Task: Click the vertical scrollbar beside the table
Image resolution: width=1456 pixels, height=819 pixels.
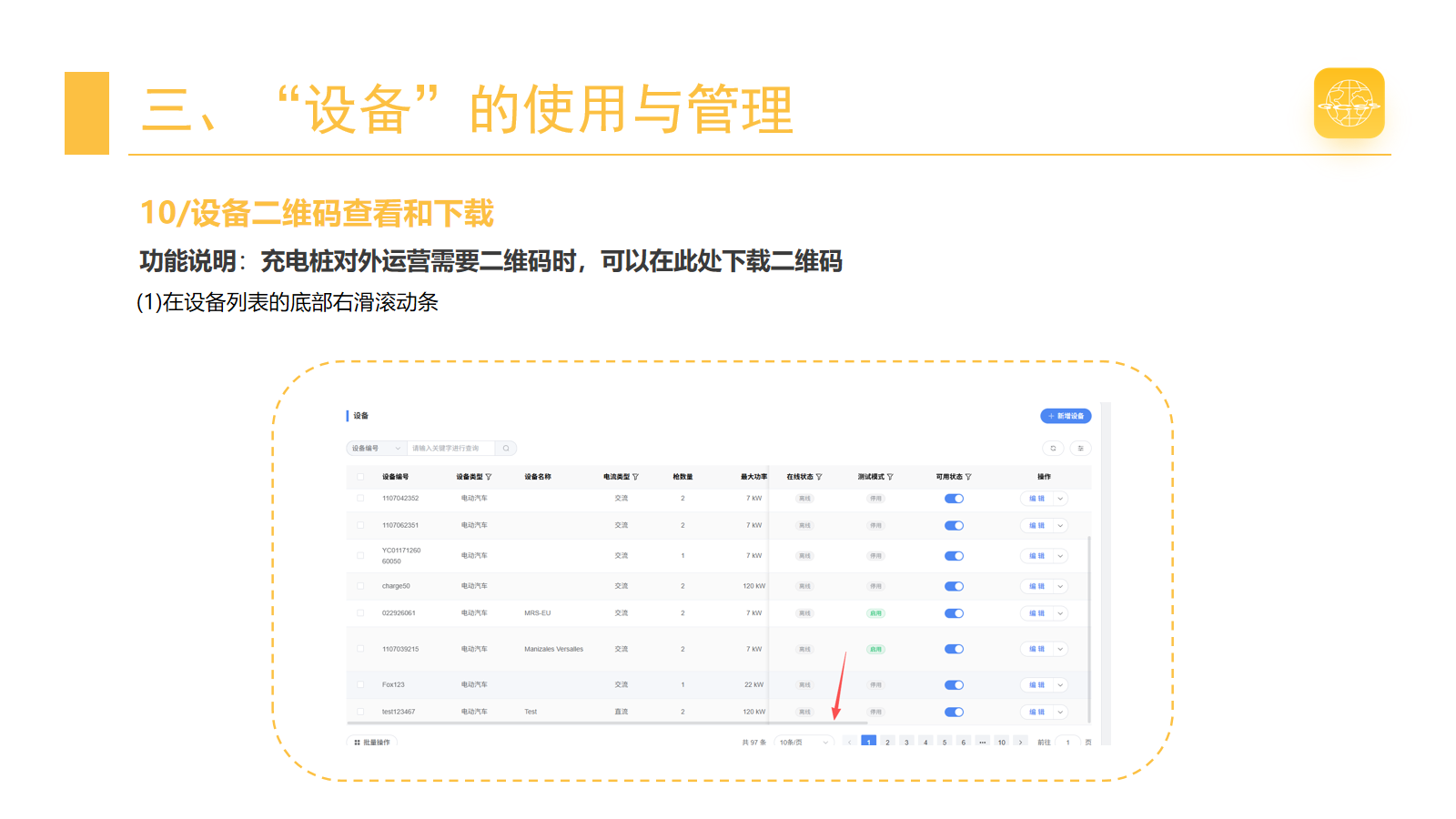Action: pos(1089,629)
